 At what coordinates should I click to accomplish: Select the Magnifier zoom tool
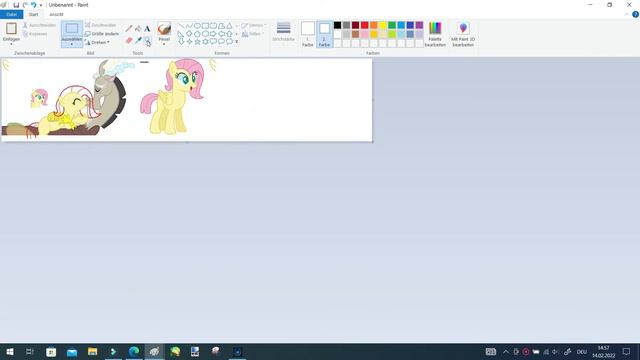point(147,40)
